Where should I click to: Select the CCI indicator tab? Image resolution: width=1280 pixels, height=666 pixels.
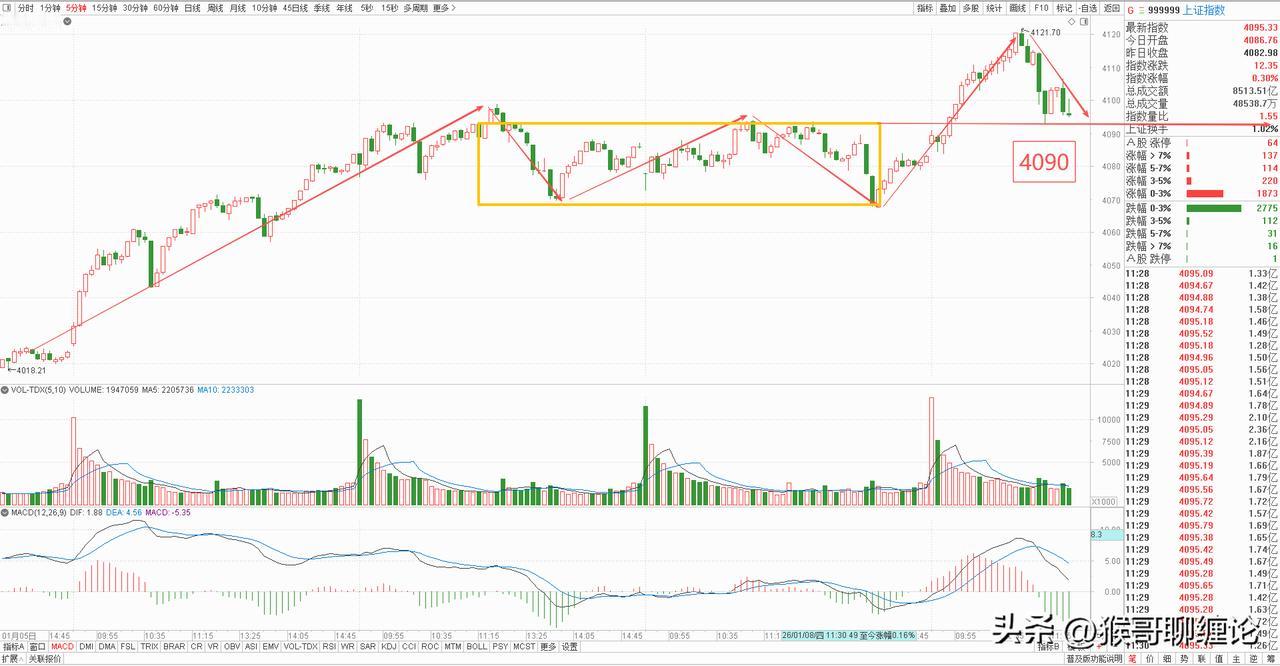[409, 647]
